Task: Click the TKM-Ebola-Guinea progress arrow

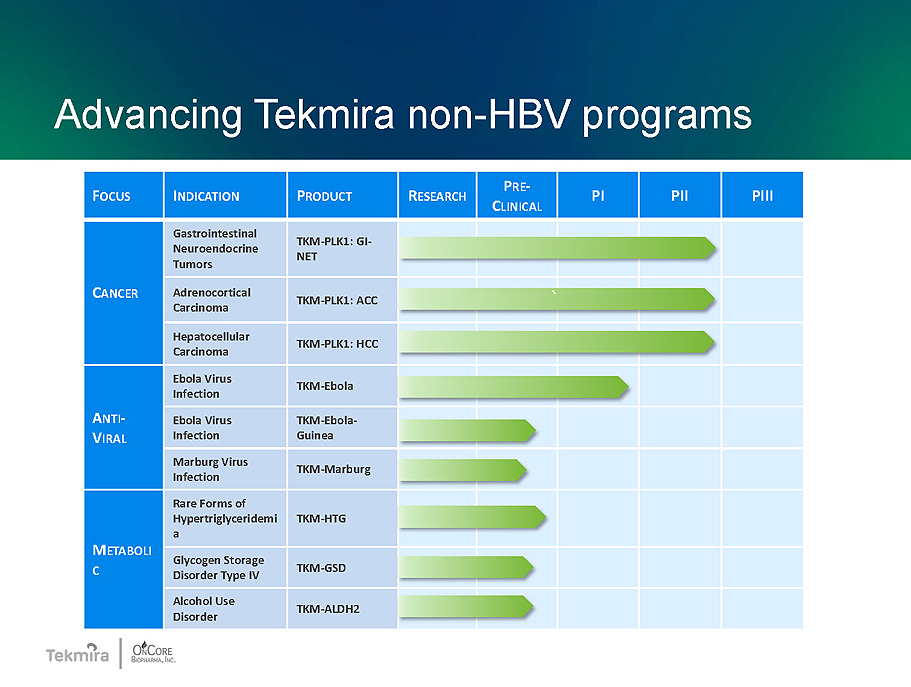Action: [x=467, y=431]
